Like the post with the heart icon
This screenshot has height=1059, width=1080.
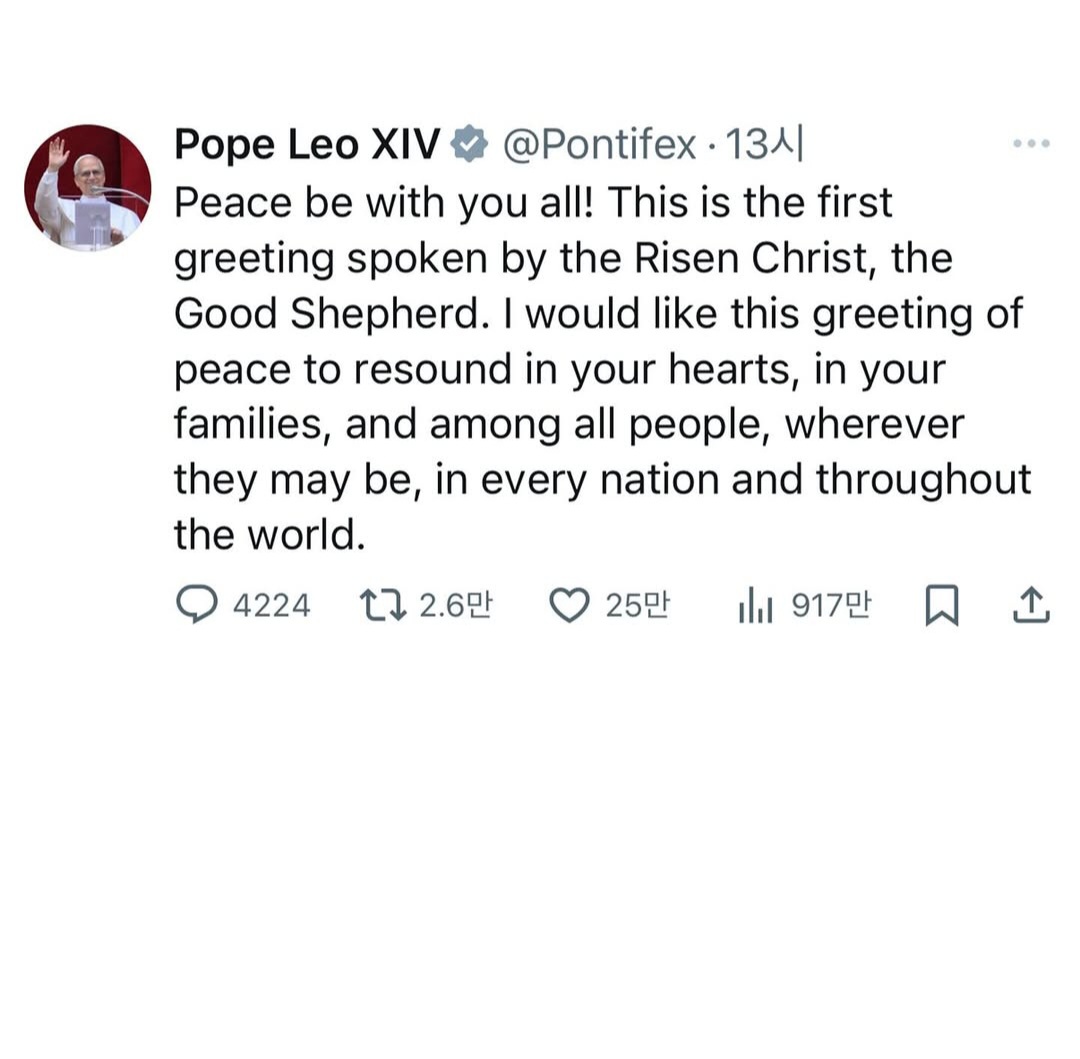(570, 605)
